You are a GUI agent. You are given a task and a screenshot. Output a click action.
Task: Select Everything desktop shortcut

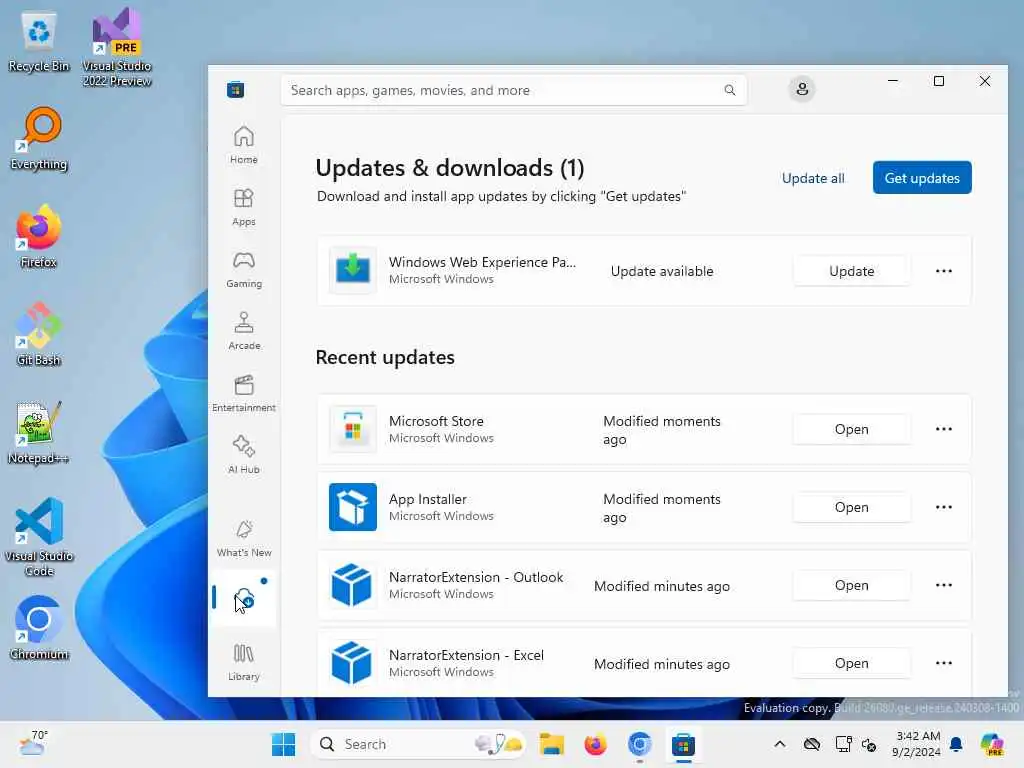tap(39, 139)
